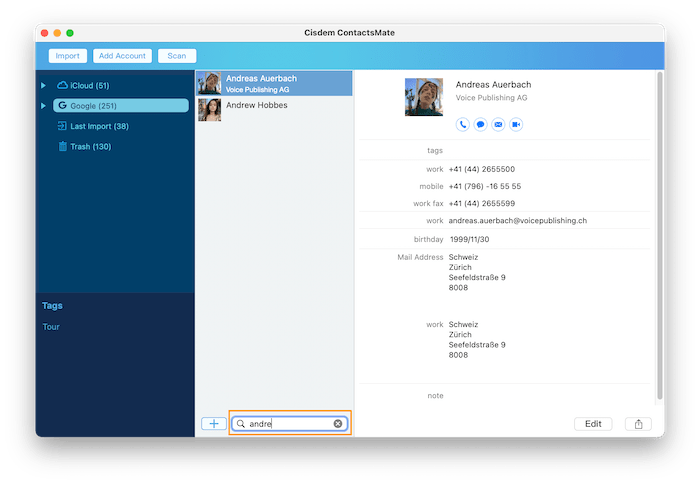
Task: Click the mobile field label
Action: pos(431,186)
